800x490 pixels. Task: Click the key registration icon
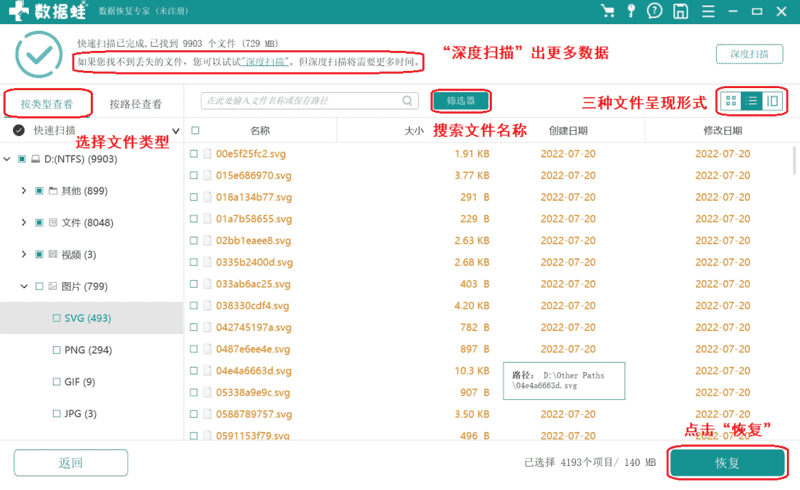tap(631, 11)
